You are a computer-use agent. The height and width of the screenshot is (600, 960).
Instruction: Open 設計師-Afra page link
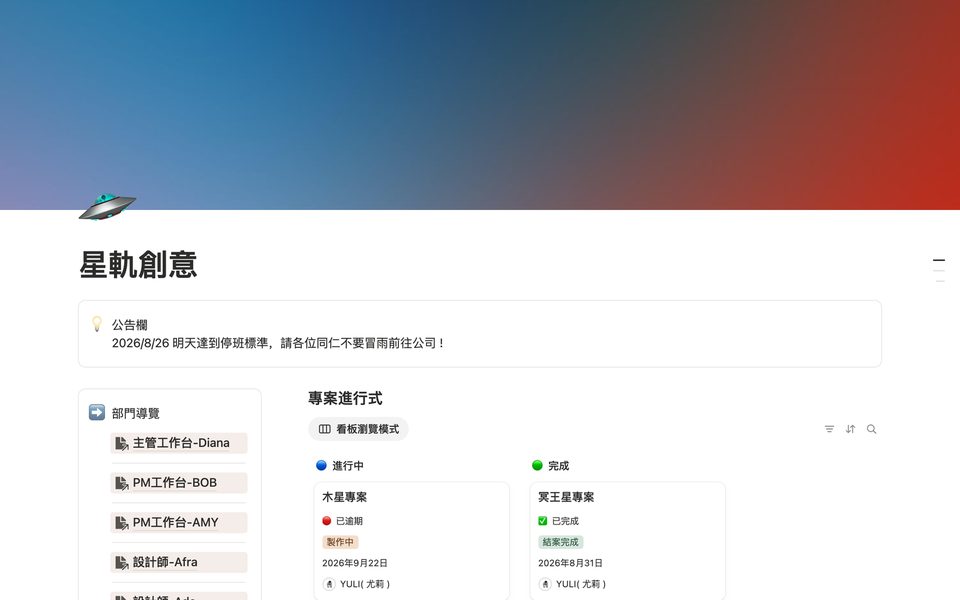tap(179, 562)
